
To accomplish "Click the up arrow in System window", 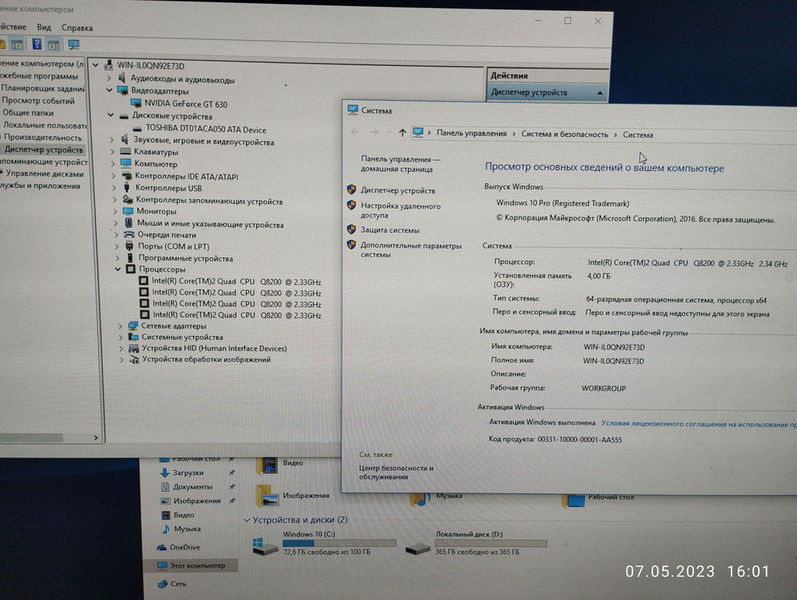I will coord(402,133).
